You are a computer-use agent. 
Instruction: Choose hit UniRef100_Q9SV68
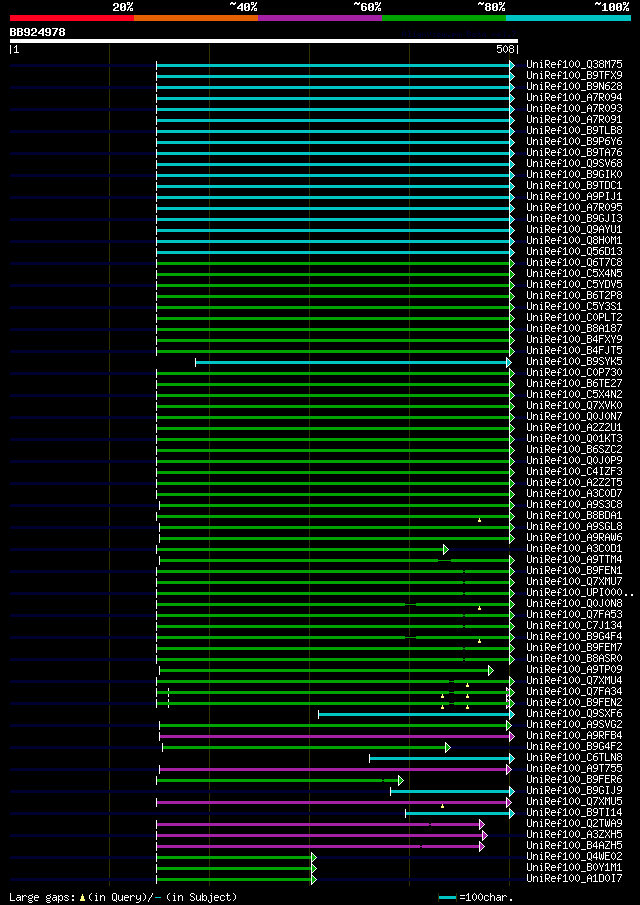click(574, 164)
